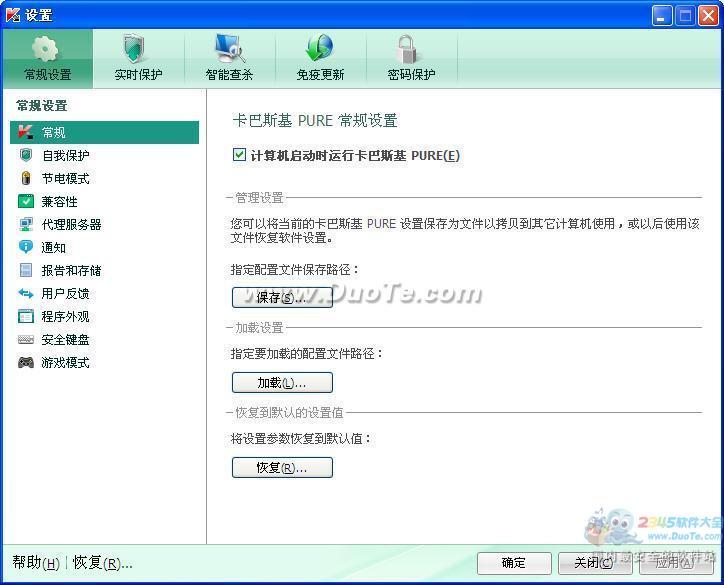Open the 常规设置 gear icon tab
This screenshot has width=724, height=585.
click(45, 48)
